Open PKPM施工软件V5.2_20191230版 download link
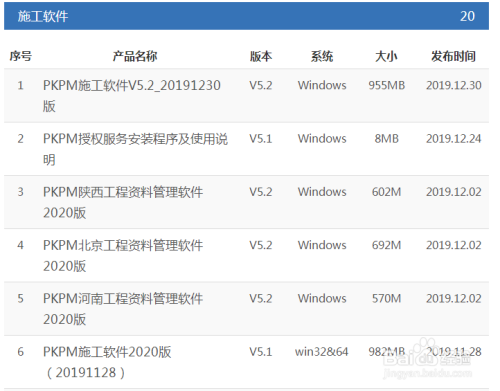Screen dimensions: 500x391 point(132,96)
